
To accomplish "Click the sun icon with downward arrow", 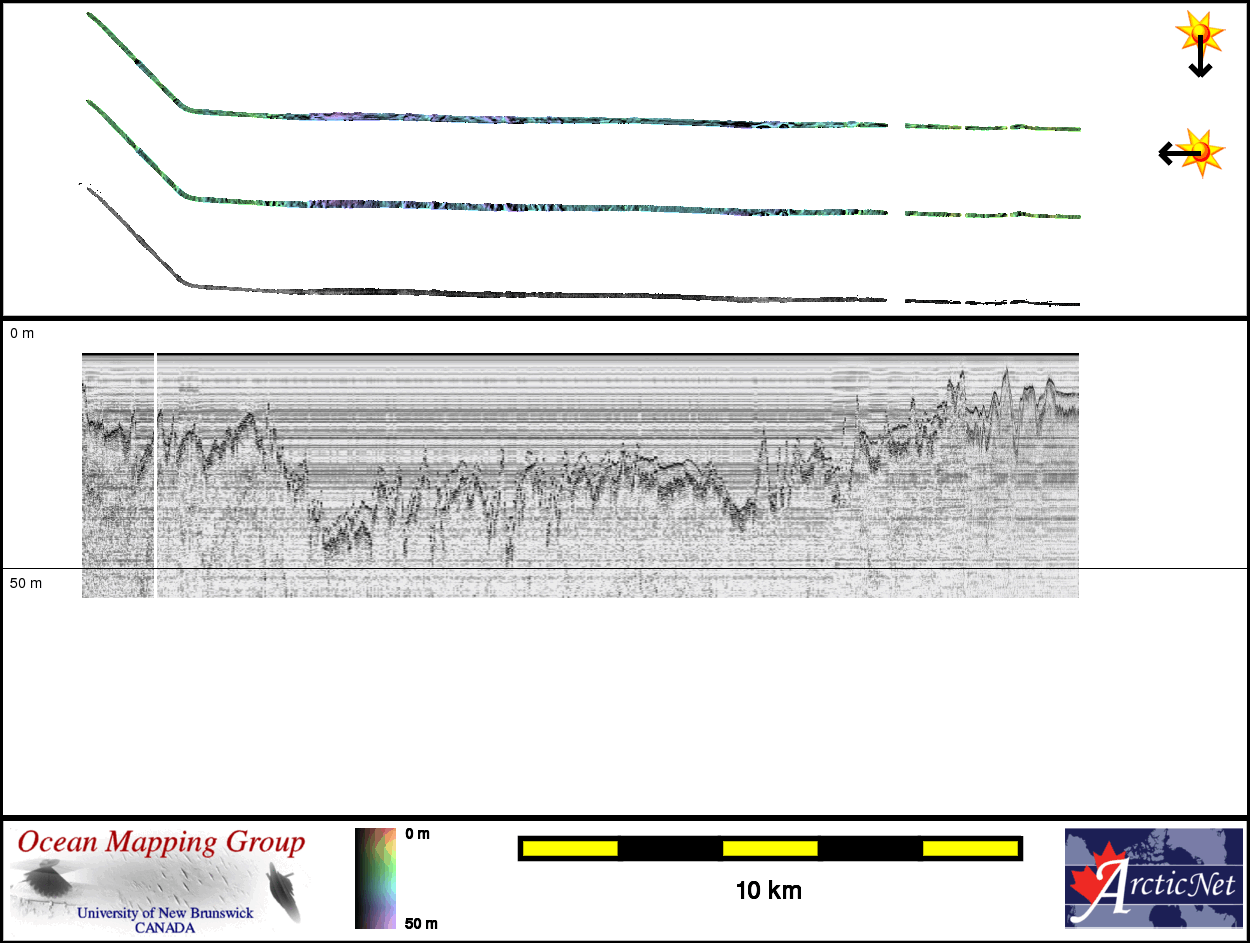I will pyautogui.click(x=1199, y=44).
